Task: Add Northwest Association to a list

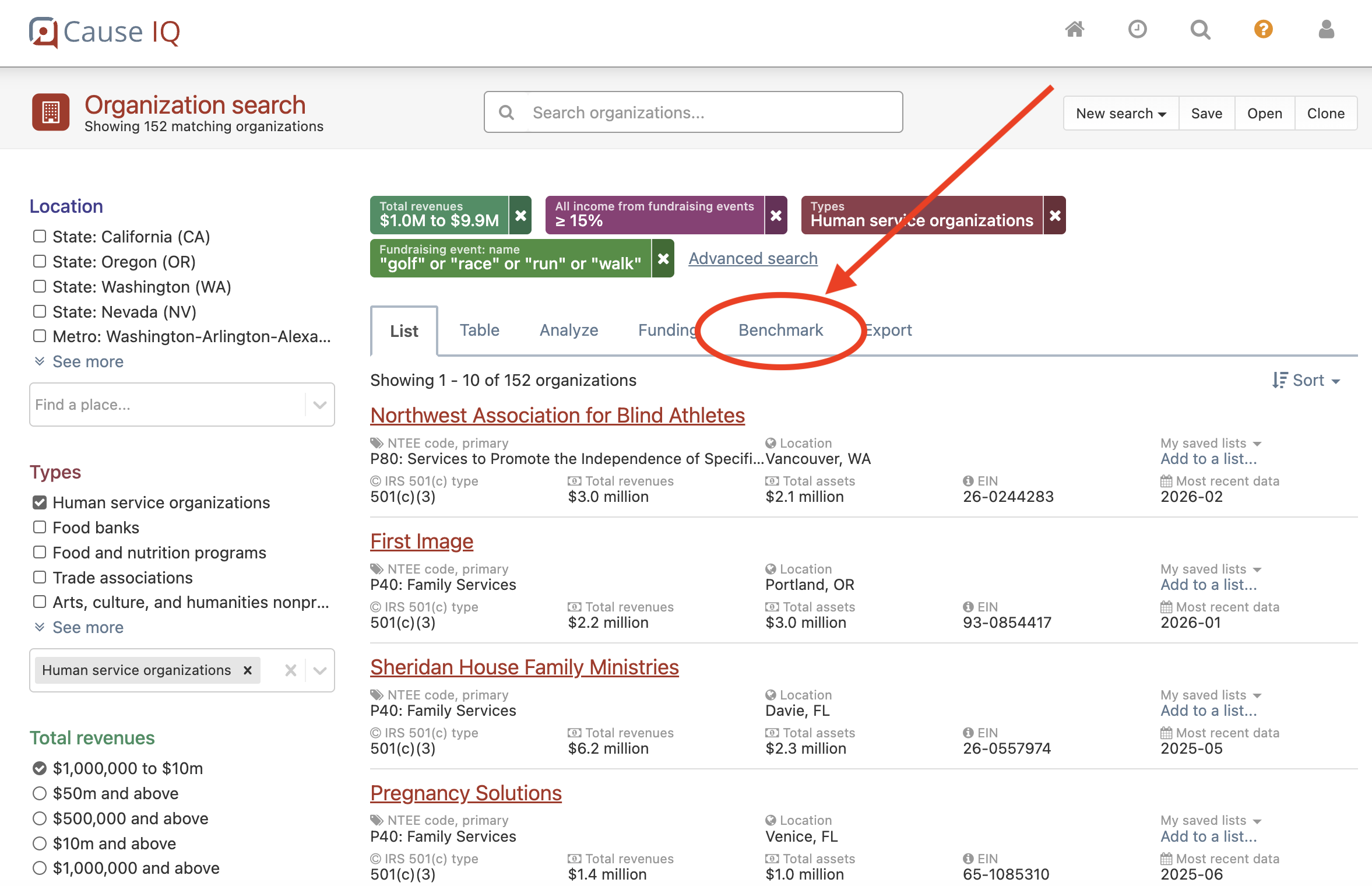Action: point(1208,459)
